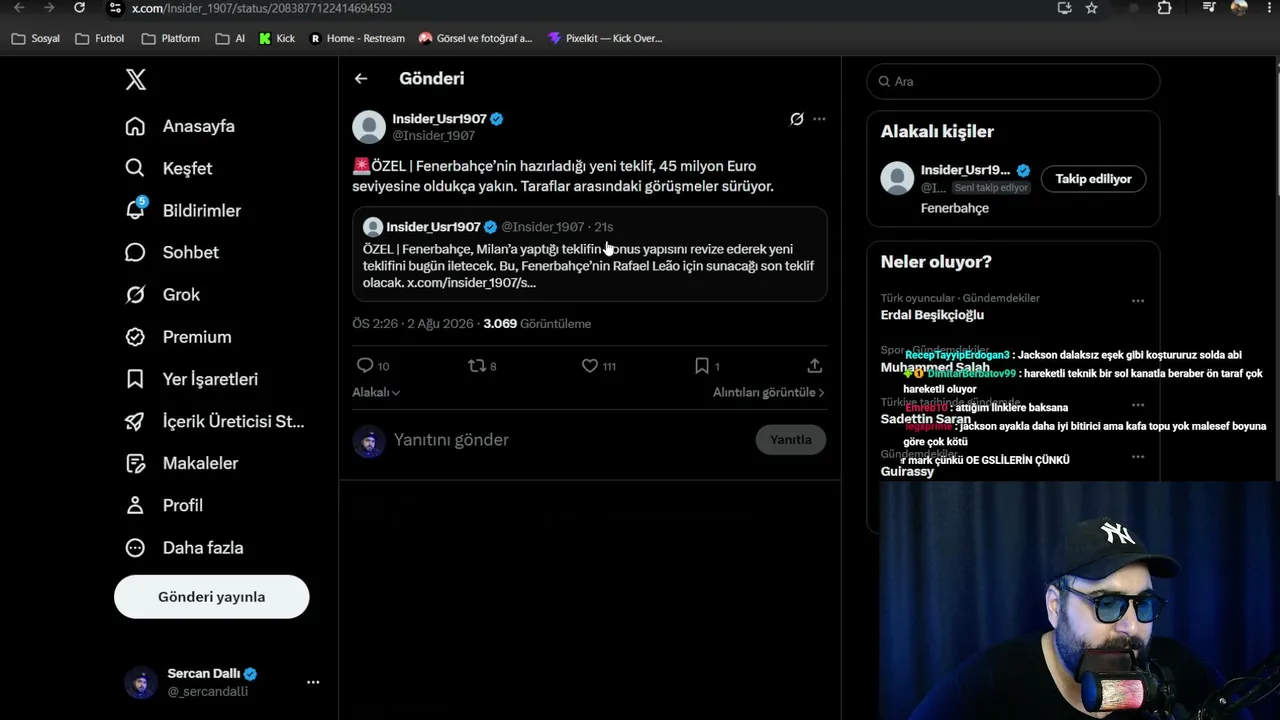Click the browser back arrow

(19, 8)
